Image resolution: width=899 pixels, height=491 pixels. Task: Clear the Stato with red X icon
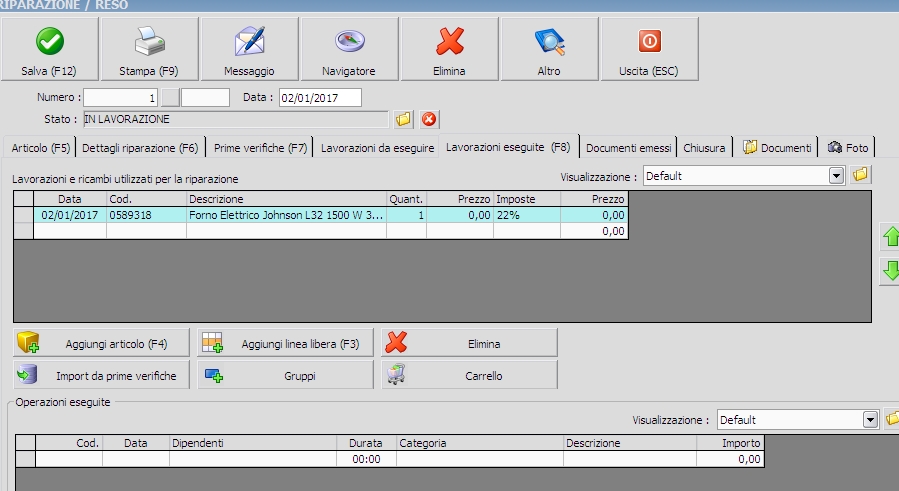pyautogui.click(x=429, y=119)
